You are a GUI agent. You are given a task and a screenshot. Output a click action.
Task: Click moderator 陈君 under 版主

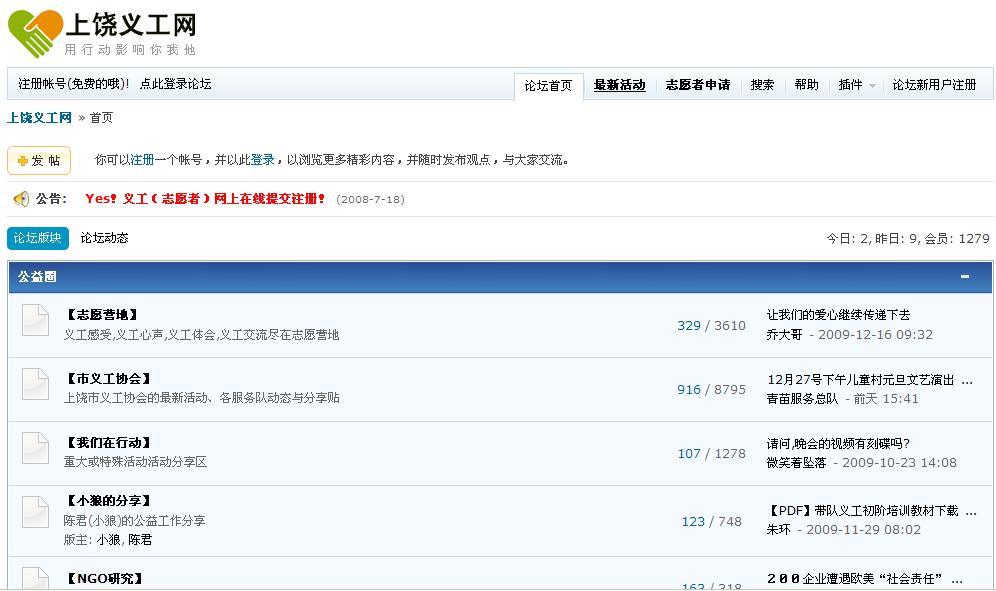point(140,540)
